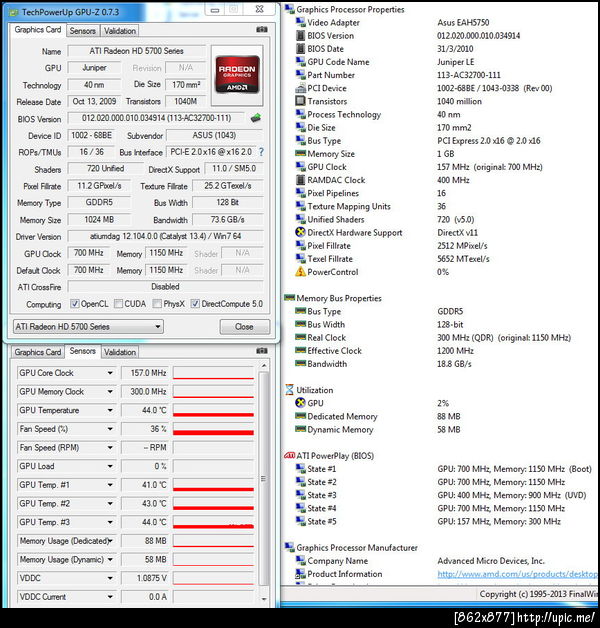
Task: Click the BIOS save chip icon
Action: coord(255,118)
